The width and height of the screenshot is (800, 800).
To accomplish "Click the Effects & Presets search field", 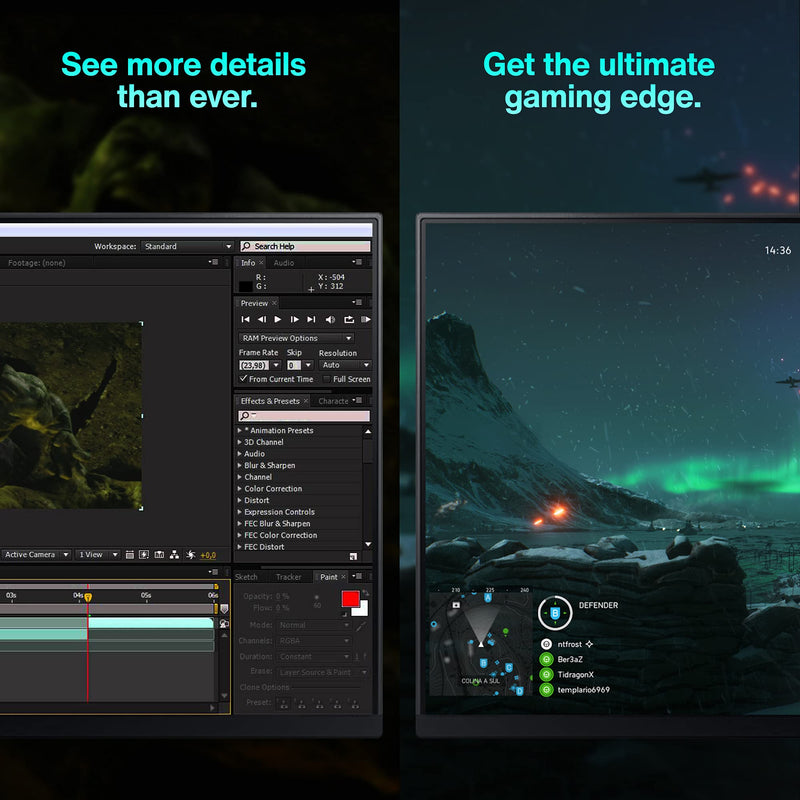I will 304,416.
